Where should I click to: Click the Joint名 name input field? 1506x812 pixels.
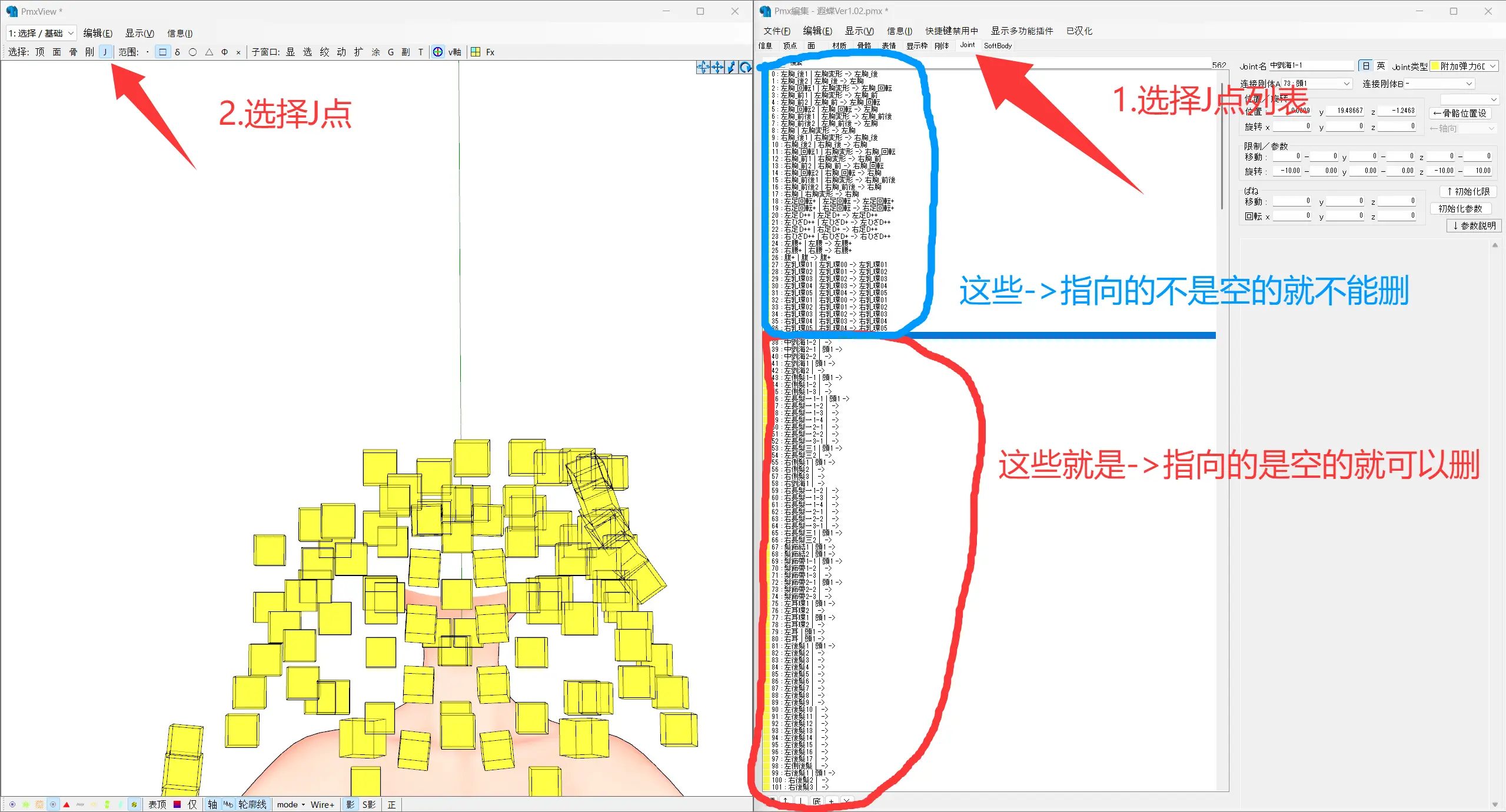[1311, 65]
